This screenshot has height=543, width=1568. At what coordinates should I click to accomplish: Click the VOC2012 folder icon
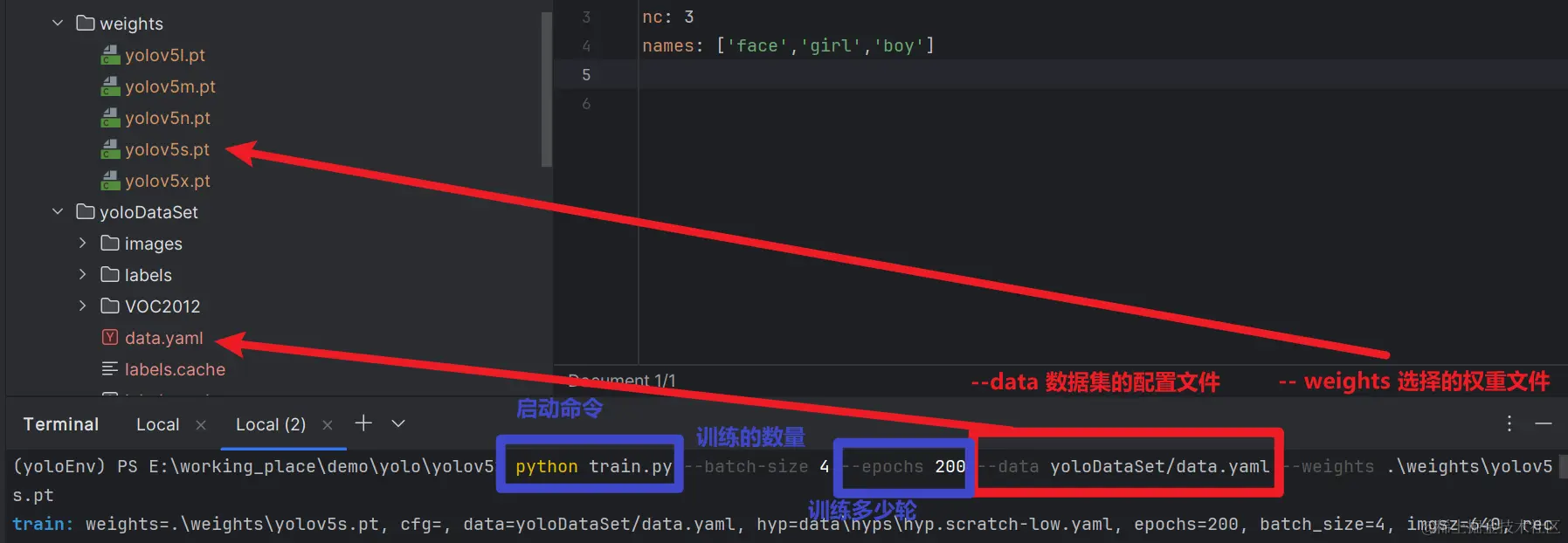(x=109, y=306)
